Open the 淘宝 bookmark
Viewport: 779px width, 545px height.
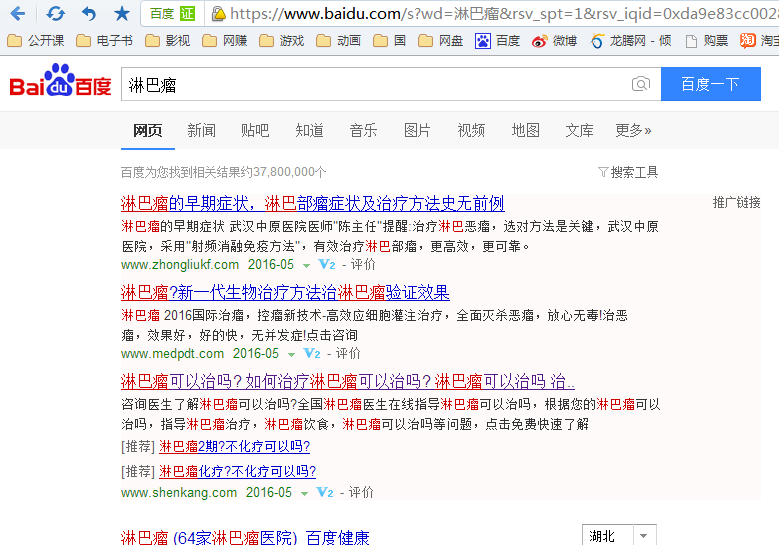click(x=759, y=41)
